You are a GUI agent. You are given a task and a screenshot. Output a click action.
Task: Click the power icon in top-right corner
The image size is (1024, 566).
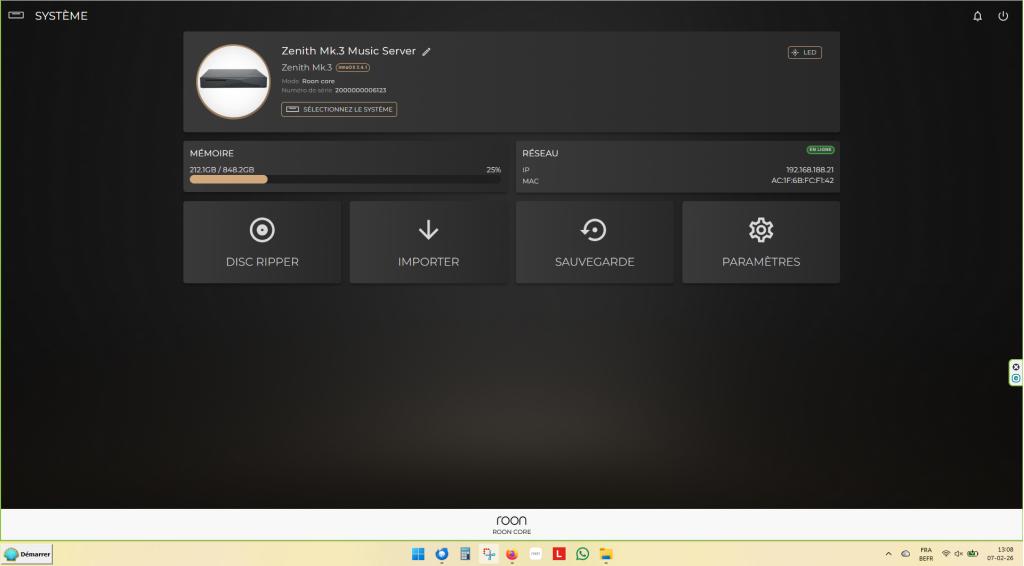[x=1003, y=16]
